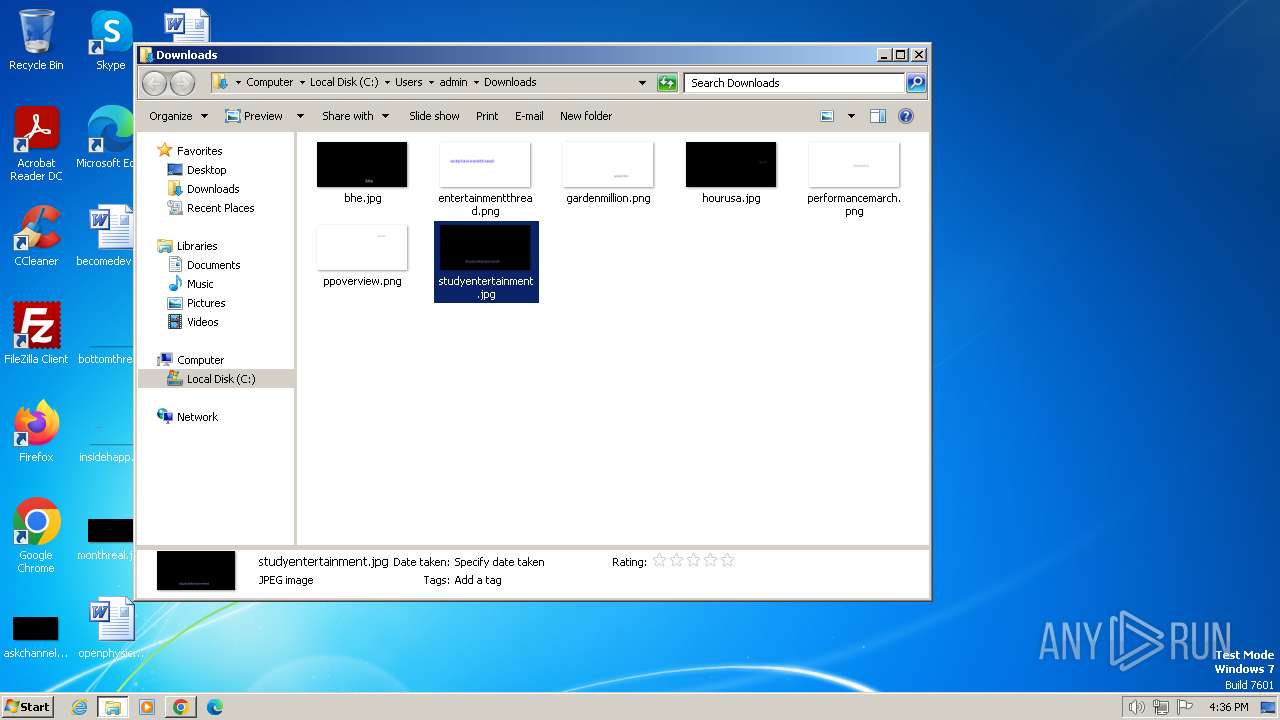1280x720 pixels.
Task: Click admin in the address breadcrumb
Action: (453, 83)
